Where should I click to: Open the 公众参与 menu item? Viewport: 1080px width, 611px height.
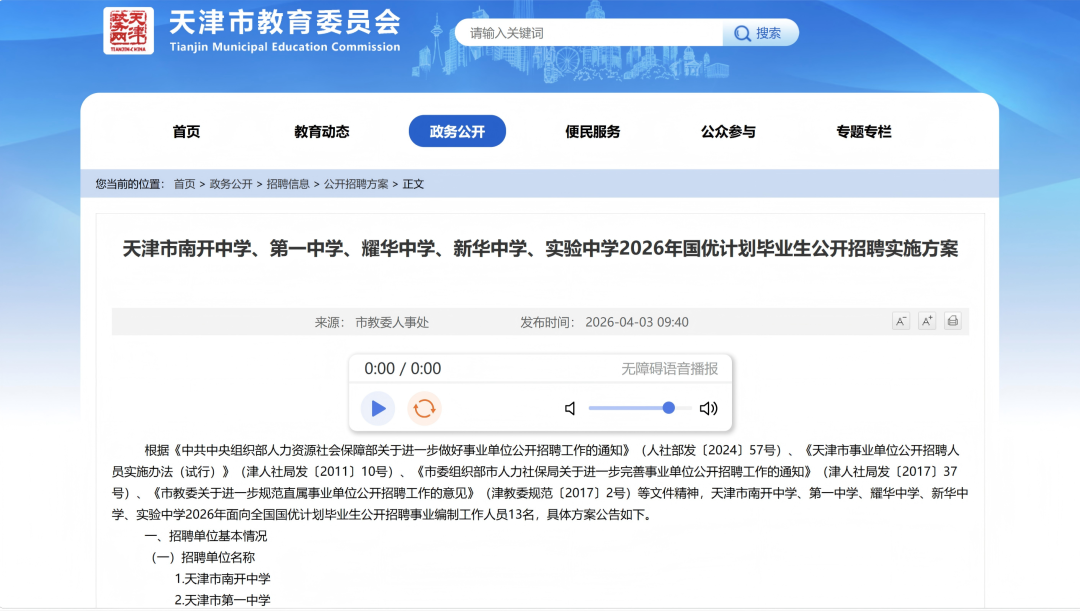728,132
